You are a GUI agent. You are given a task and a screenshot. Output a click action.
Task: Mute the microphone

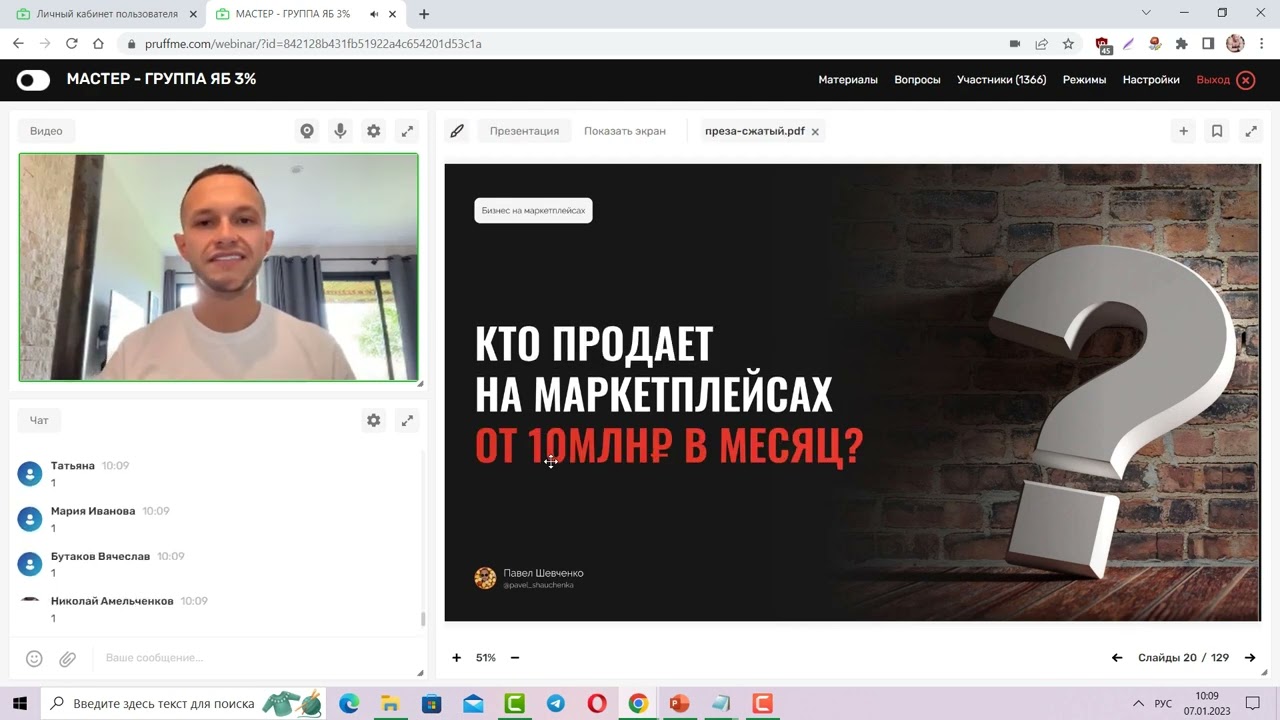point(340,130)
